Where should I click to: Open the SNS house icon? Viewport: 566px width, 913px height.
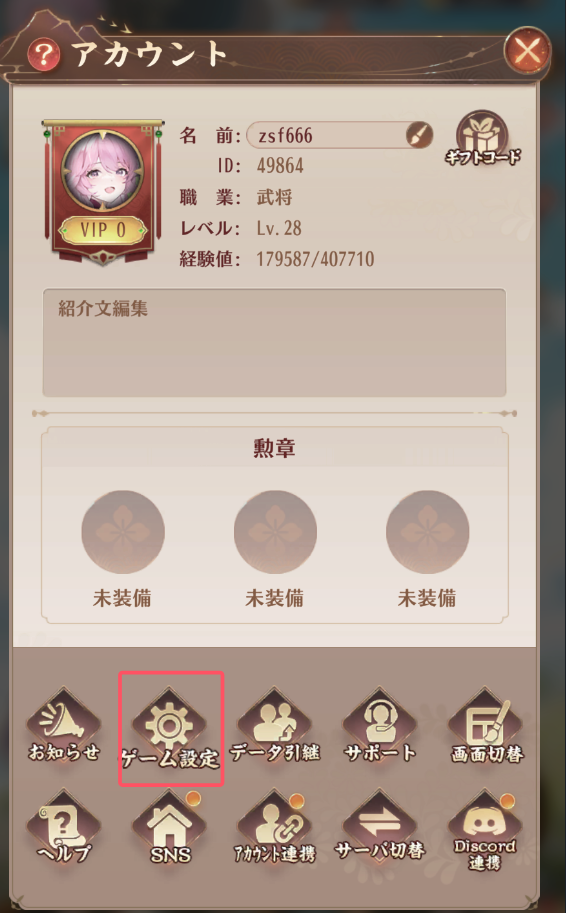coord(169,828)
